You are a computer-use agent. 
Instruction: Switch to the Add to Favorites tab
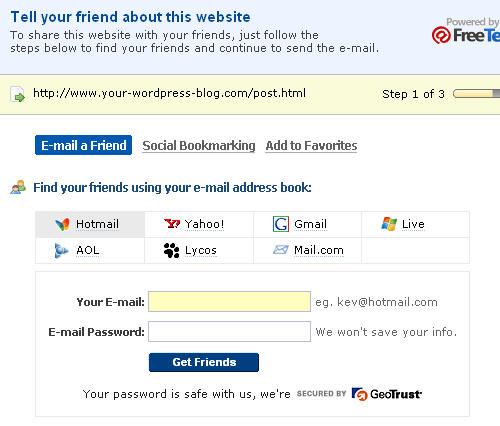311,146
